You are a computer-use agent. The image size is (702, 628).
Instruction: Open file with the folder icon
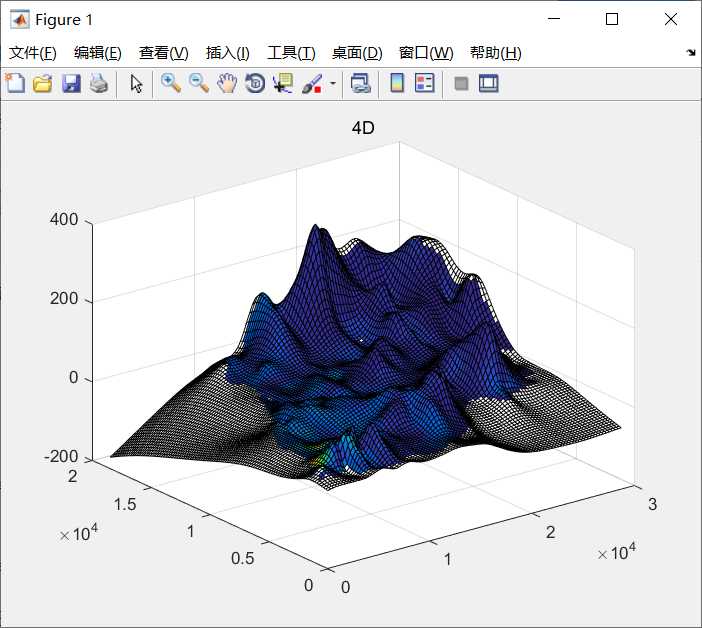point(43,83)
